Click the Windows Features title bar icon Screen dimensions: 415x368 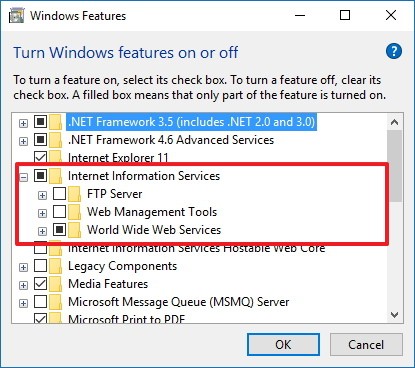tap(17, 16)
